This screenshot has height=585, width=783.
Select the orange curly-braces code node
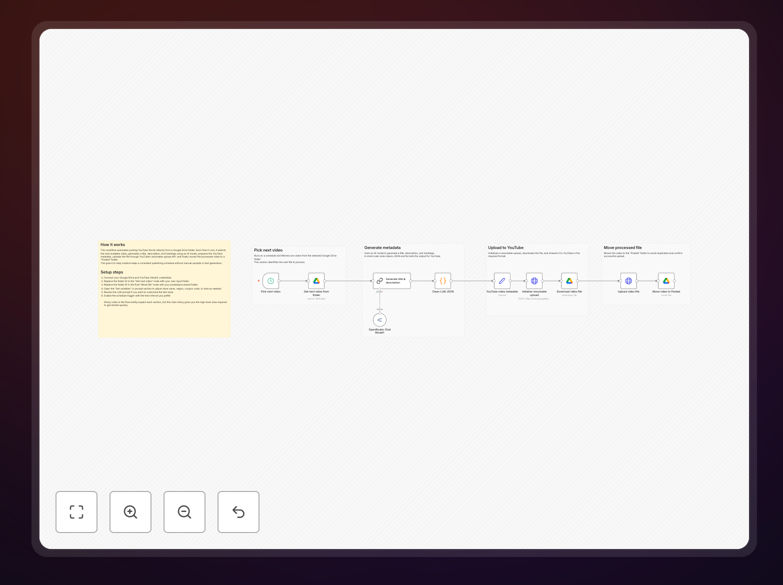pyautogui.click(x=442, y=281)
